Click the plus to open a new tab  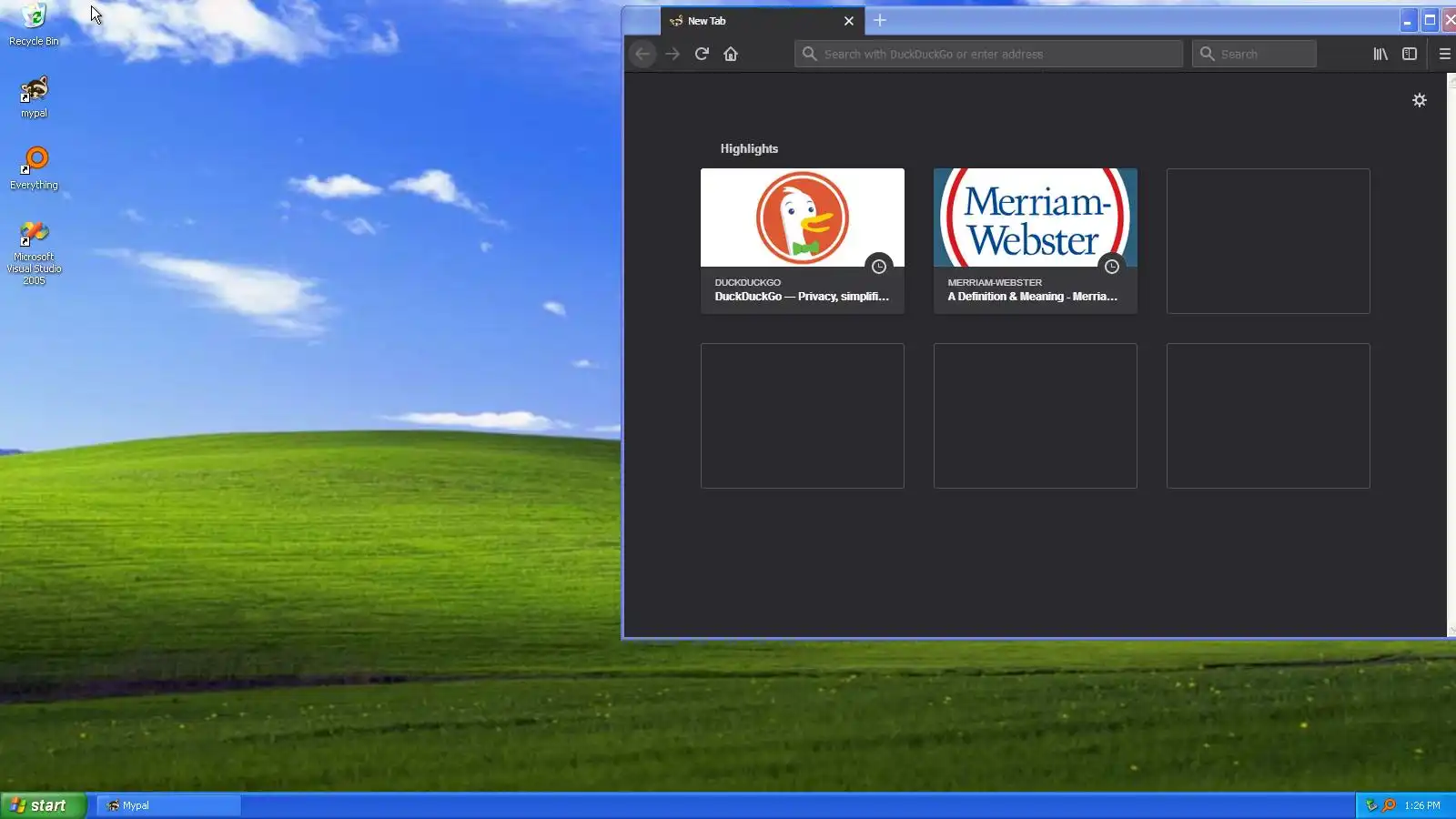click(x=880, y=20)
